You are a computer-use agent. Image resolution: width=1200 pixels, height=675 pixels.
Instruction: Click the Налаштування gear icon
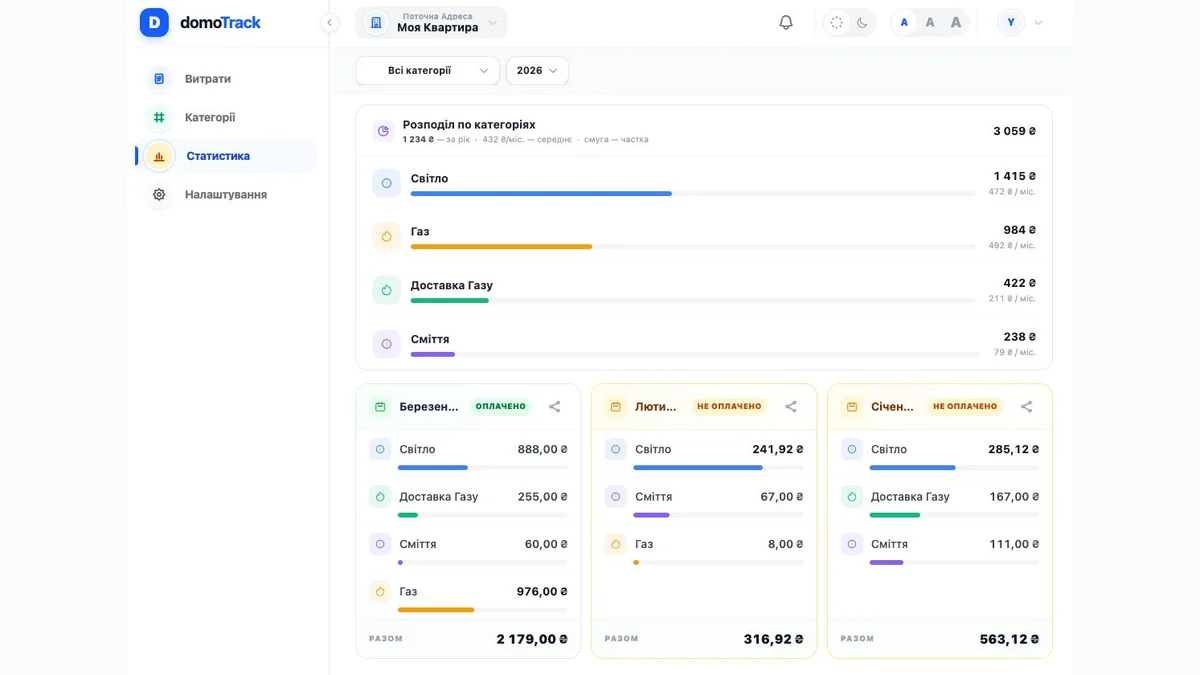159,194
